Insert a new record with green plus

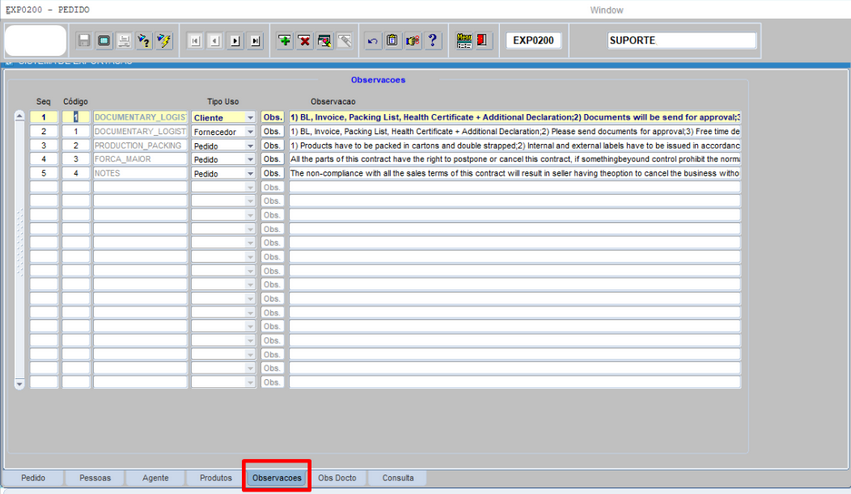tap(285, 41)
